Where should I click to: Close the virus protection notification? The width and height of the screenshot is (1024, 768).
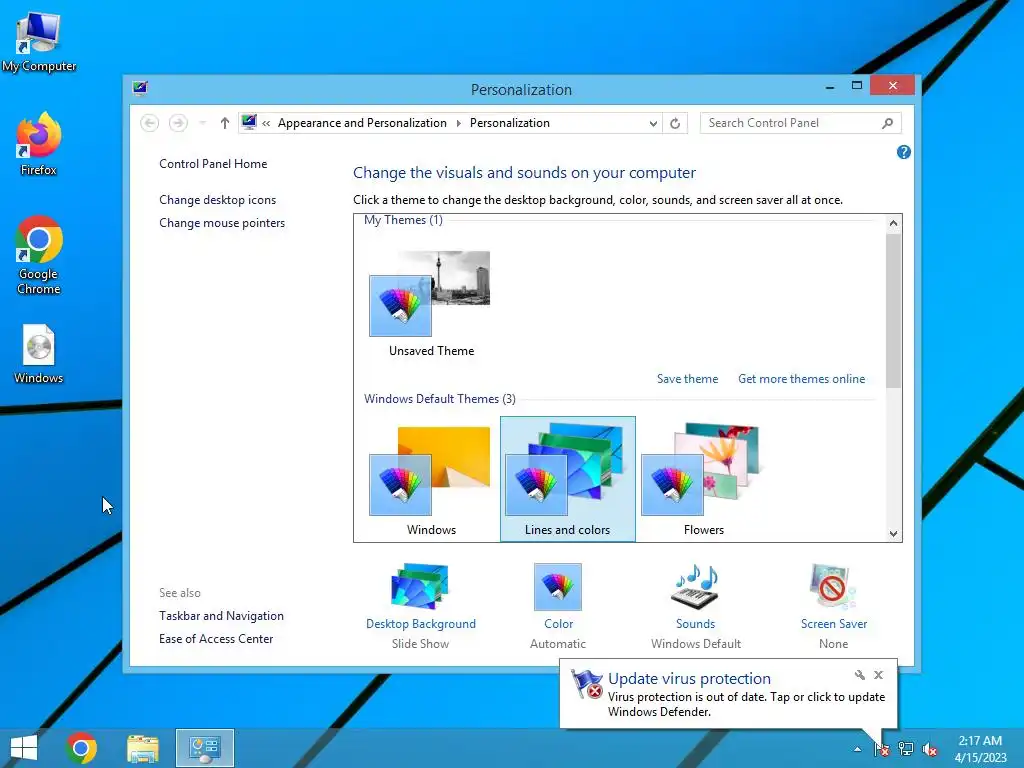click(878, 675)
